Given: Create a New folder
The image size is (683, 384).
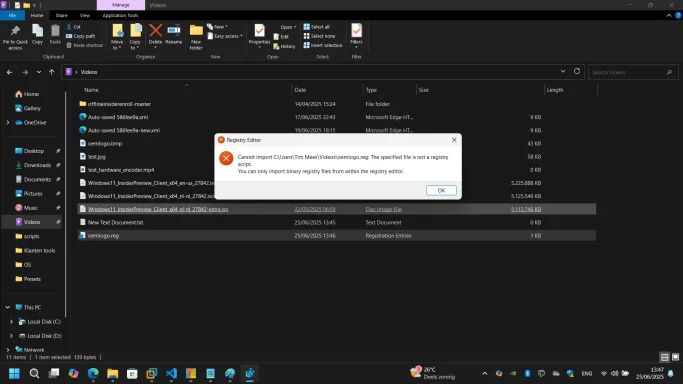Looking at the screenshot, I should [196, 37].
